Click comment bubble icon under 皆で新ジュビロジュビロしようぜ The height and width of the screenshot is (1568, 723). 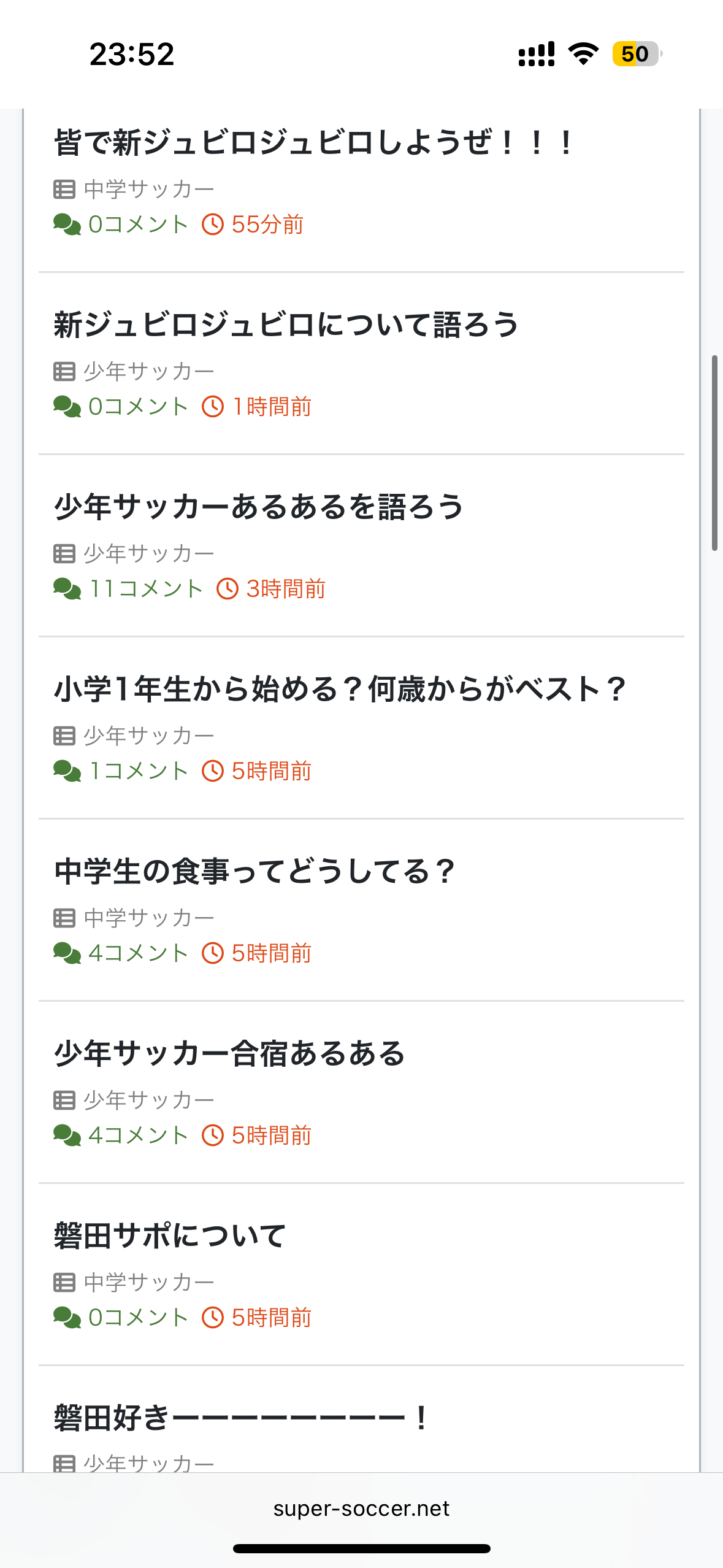pyautogui.click(x=67, y=225)
